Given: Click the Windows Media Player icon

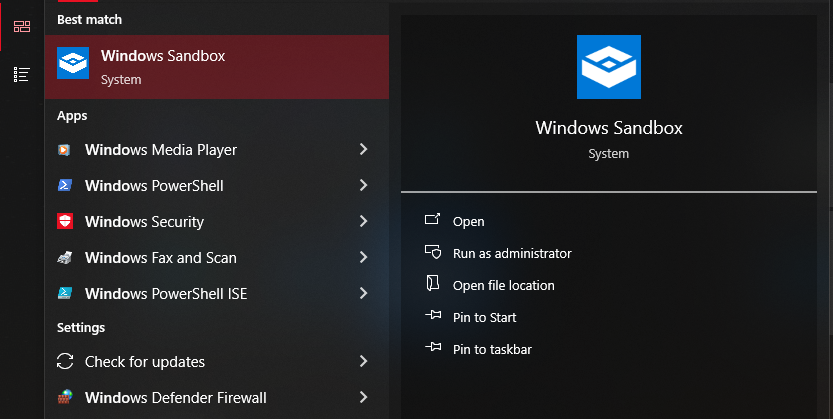Looking at the screenshot, I should pos(64,150).
